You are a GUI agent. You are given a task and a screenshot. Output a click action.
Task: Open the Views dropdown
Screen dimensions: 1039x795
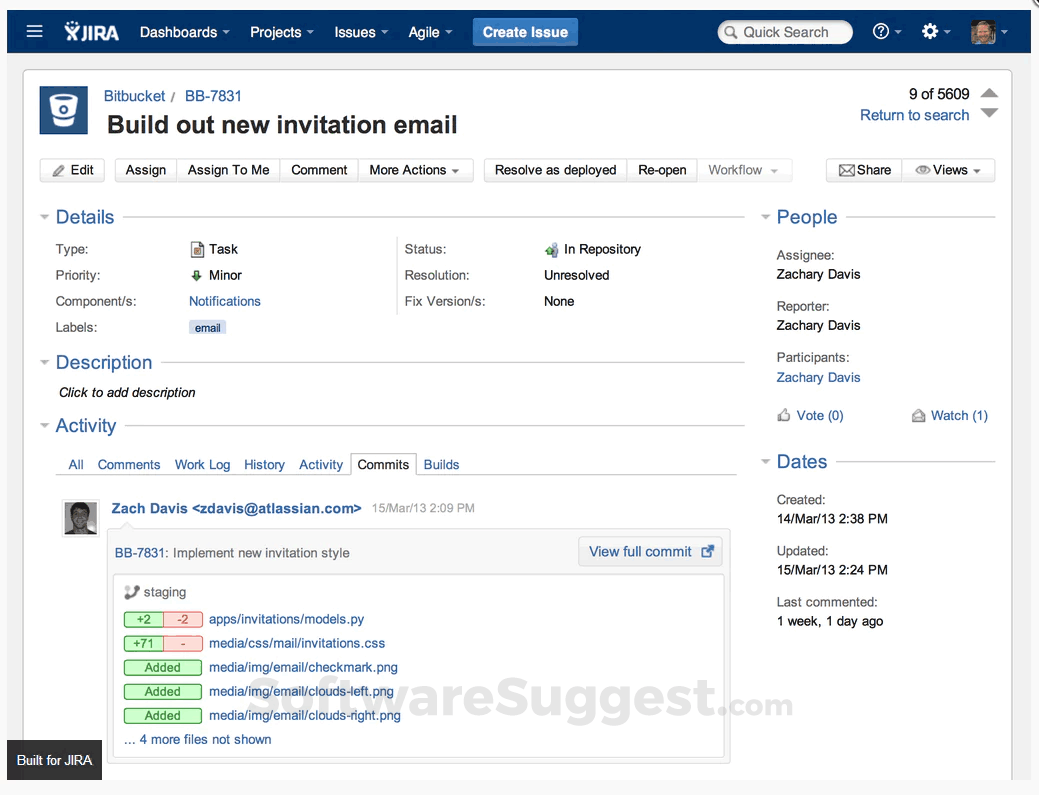pos(947,170)
